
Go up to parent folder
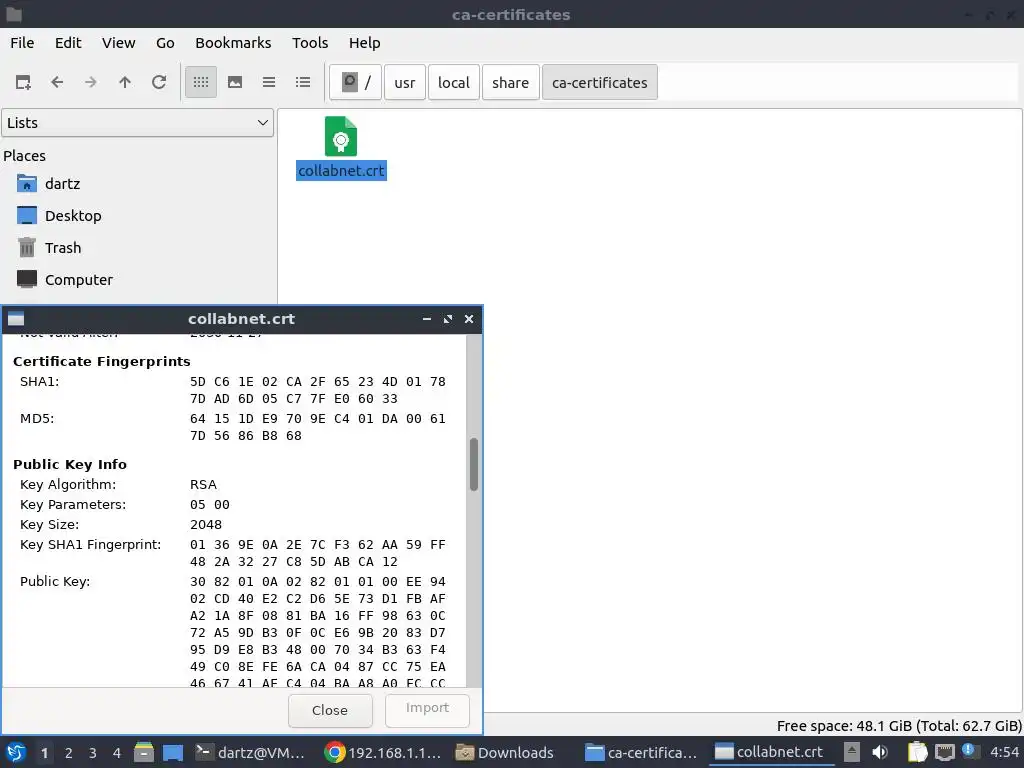coord(125,82)
